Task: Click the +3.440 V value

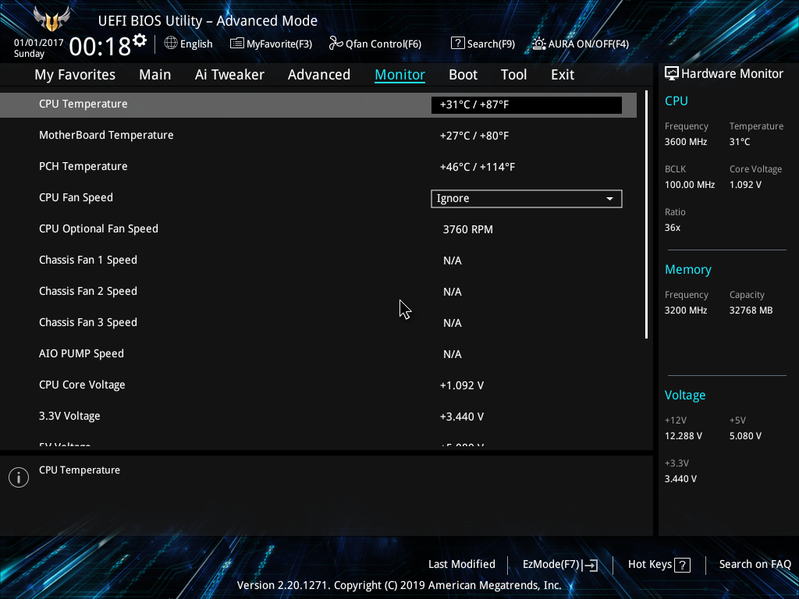Action: click(x=462, y=417)
